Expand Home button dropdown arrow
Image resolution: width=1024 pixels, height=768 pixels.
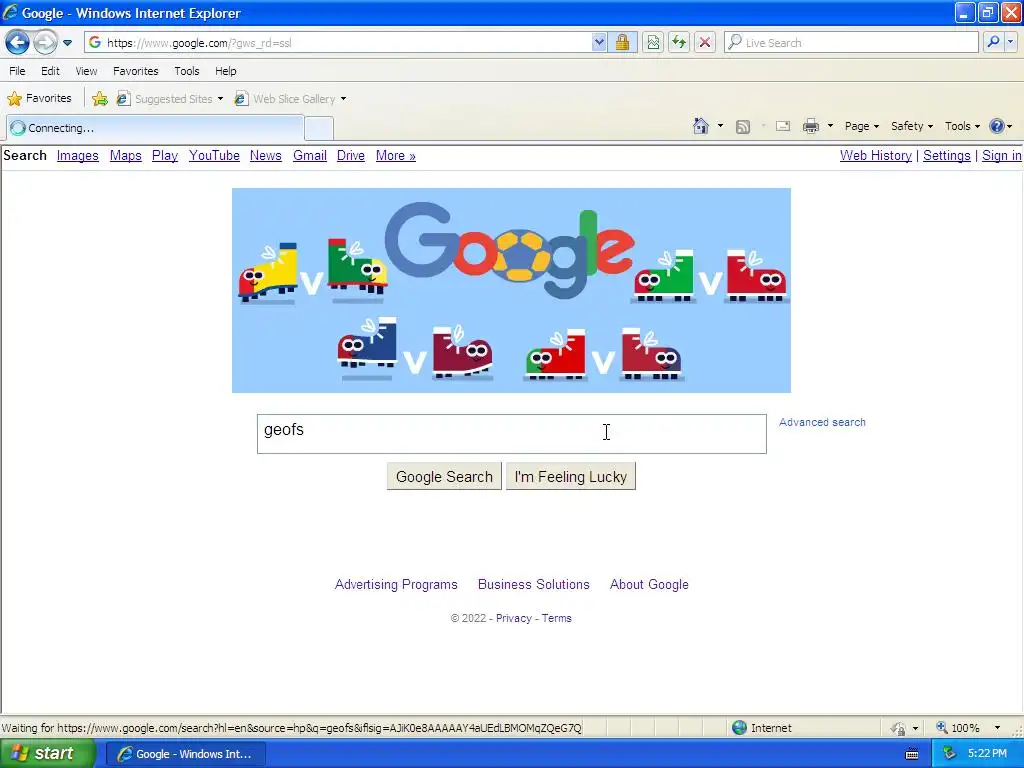pos(720,126)
